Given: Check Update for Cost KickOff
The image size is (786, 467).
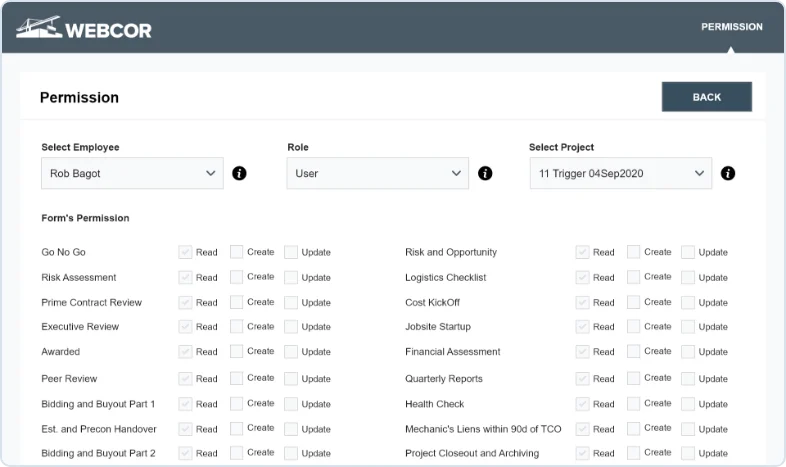Looking at the screenshot, I should [x=688, y=302].
